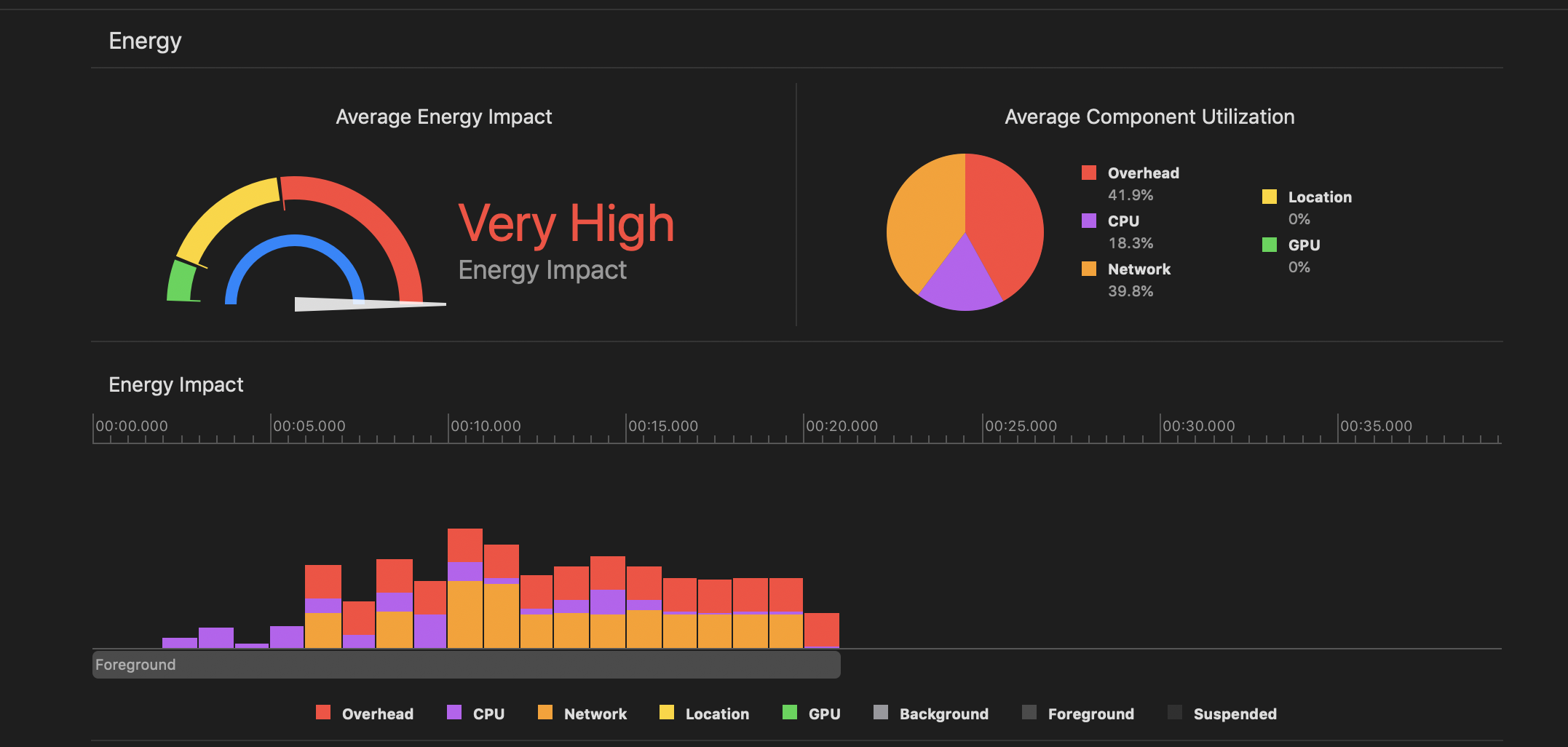
Task: Click the purple CPU swatch in pie legend
Action: (x=1088, y=221)
